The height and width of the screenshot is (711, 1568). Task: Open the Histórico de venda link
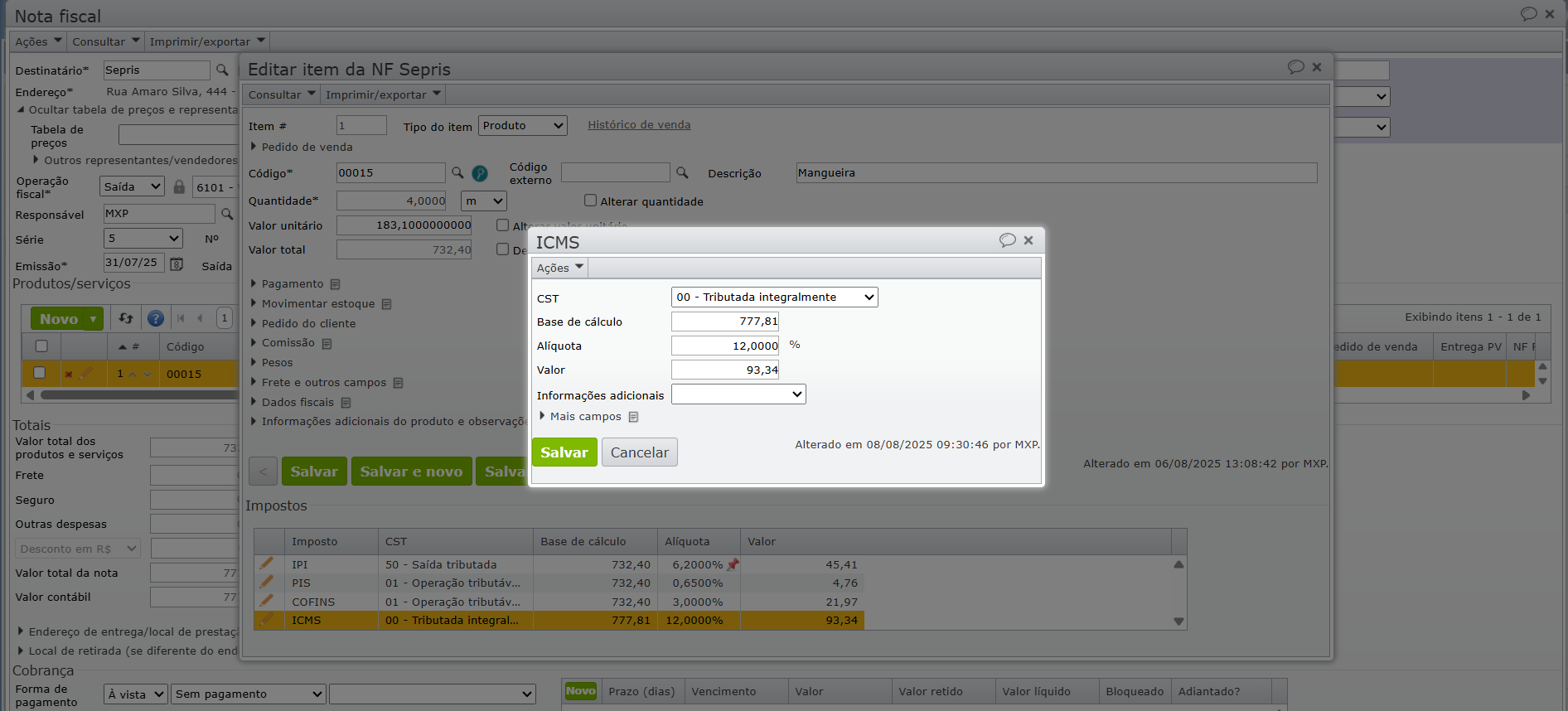pyautogui.click(x=639, y=125)
